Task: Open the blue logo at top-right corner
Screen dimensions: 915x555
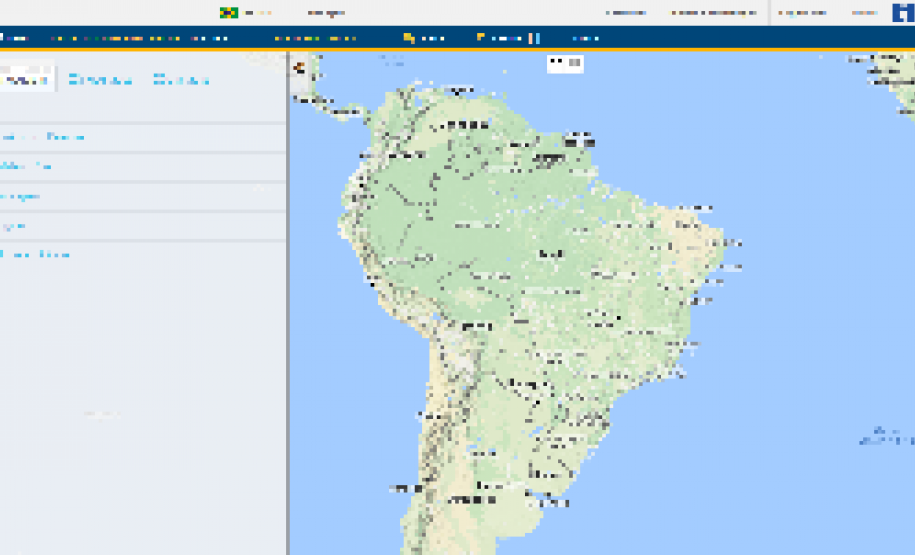Action: [903, 12]
